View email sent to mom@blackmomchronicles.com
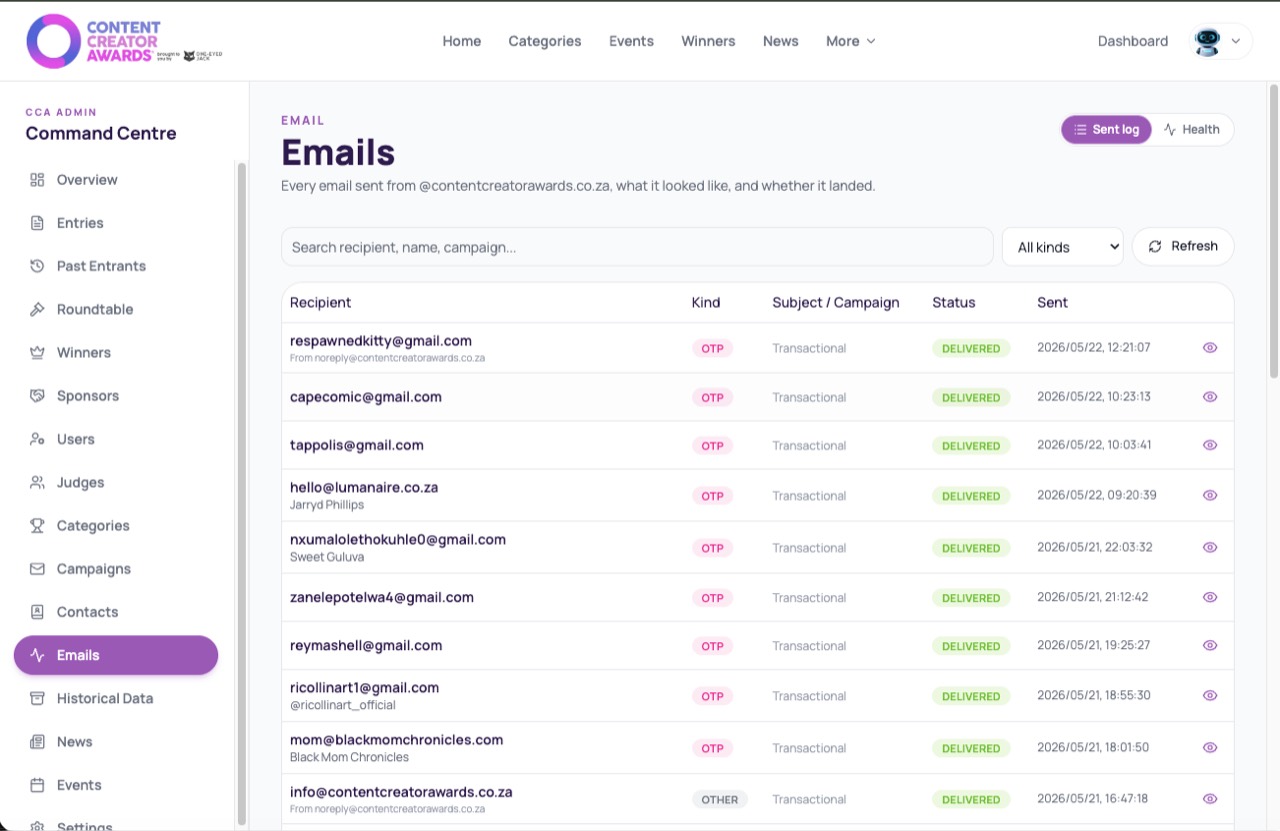 (1210, 747)
